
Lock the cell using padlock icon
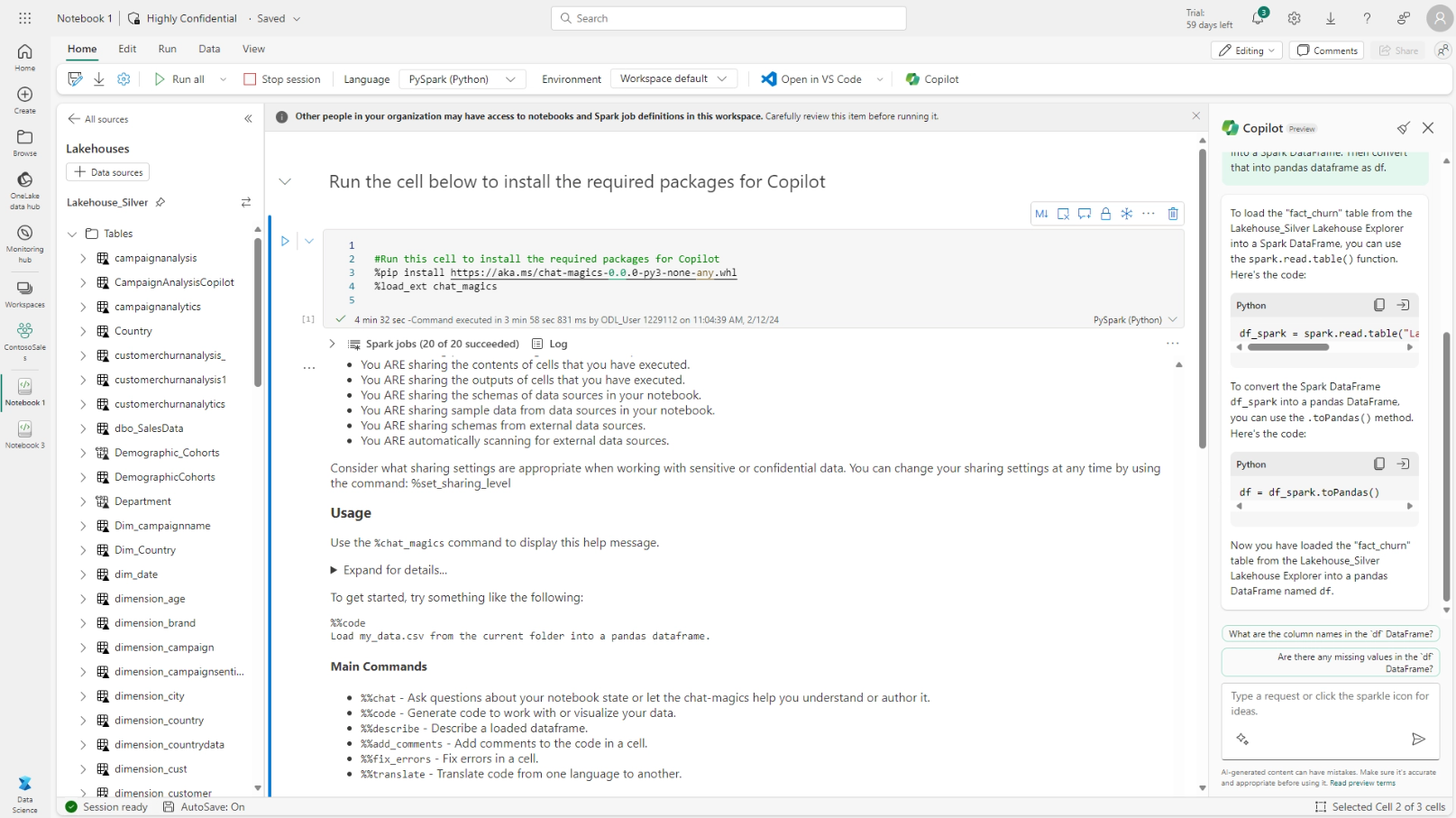point(1105,214)
